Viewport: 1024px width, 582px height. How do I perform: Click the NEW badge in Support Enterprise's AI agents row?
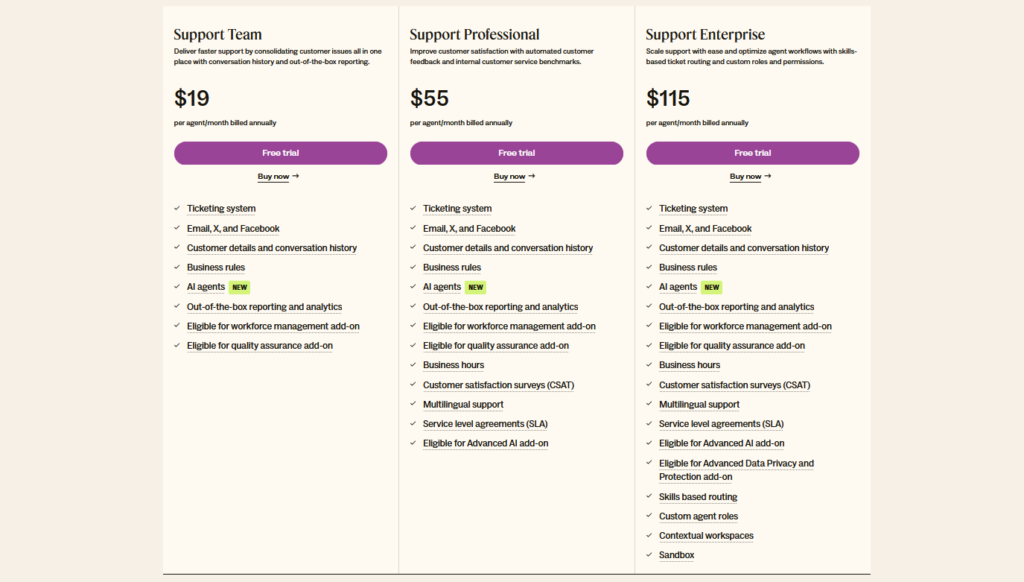[711, 287]
